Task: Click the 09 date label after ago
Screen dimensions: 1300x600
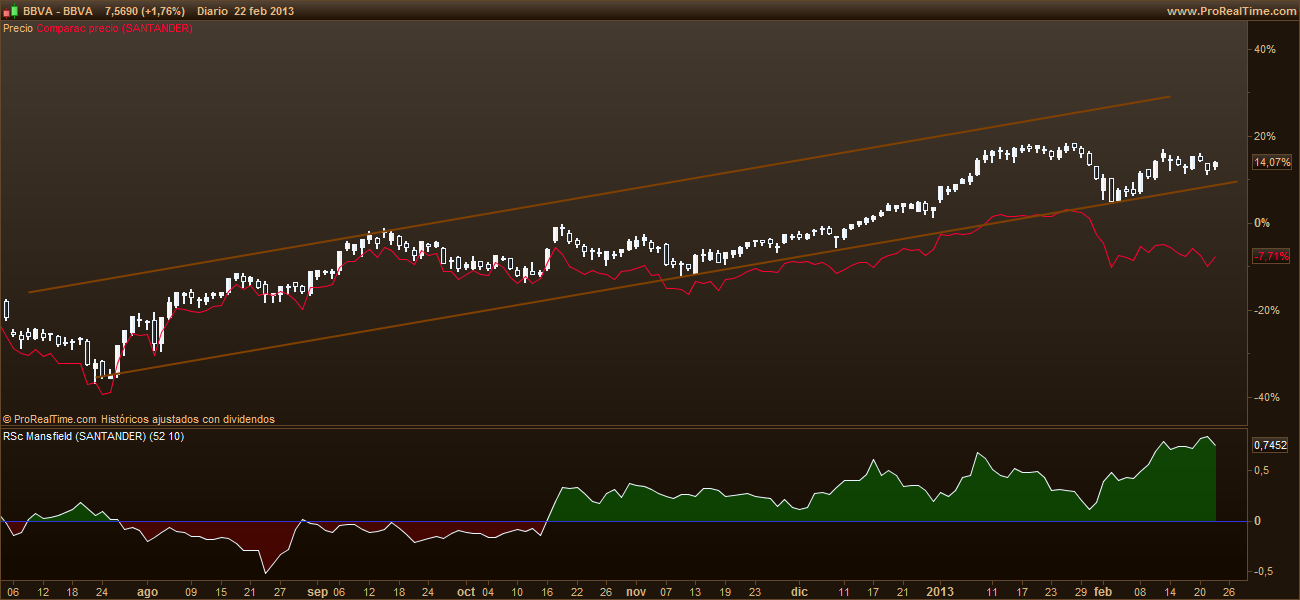Action: pos(190,591)
